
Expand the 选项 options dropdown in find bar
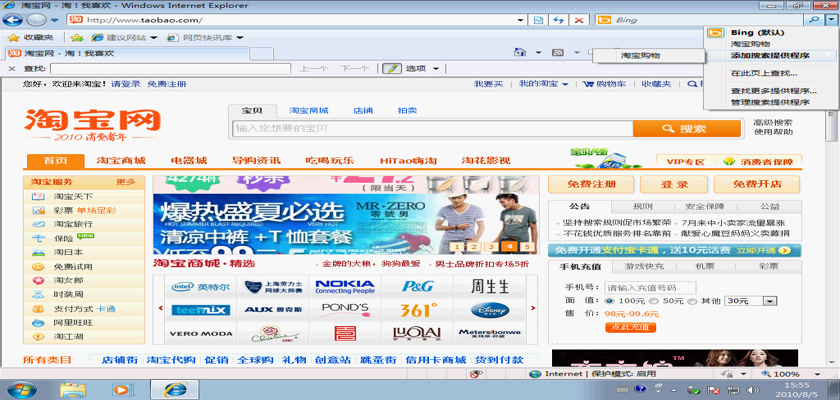tap(418, 68)
